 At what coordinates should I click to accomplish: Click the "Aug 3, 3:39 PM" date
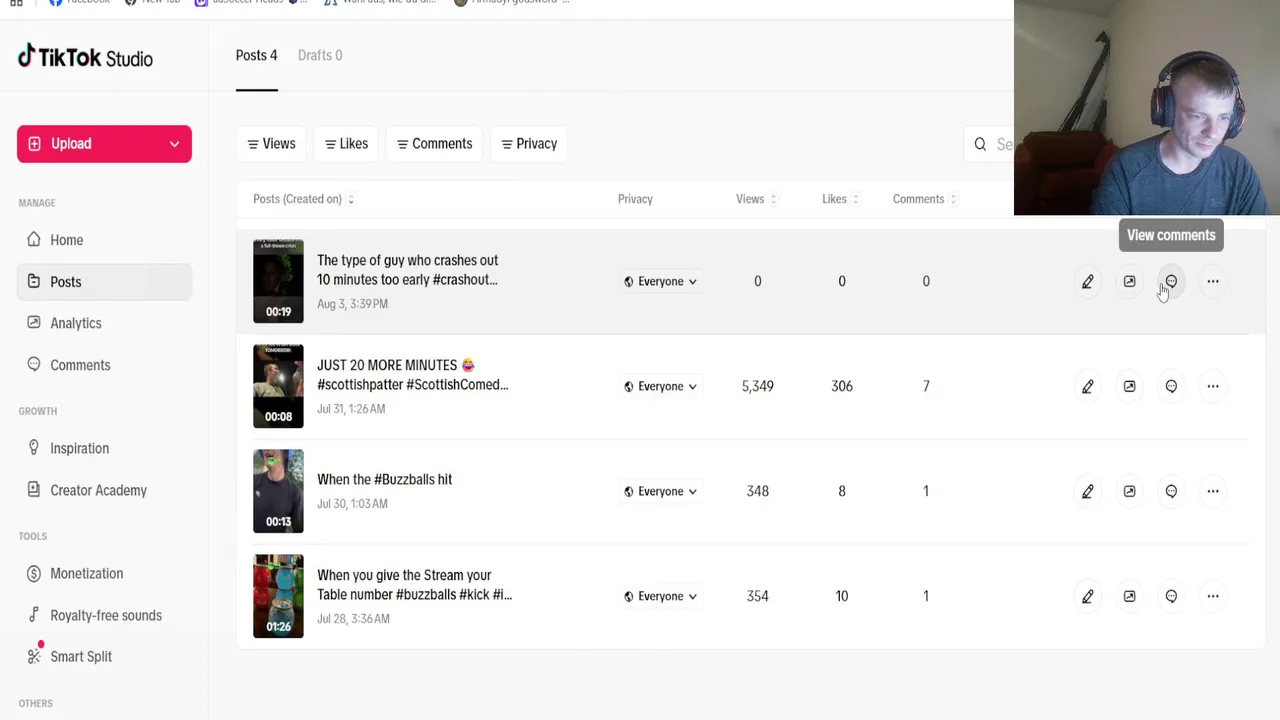coord(352,304)
